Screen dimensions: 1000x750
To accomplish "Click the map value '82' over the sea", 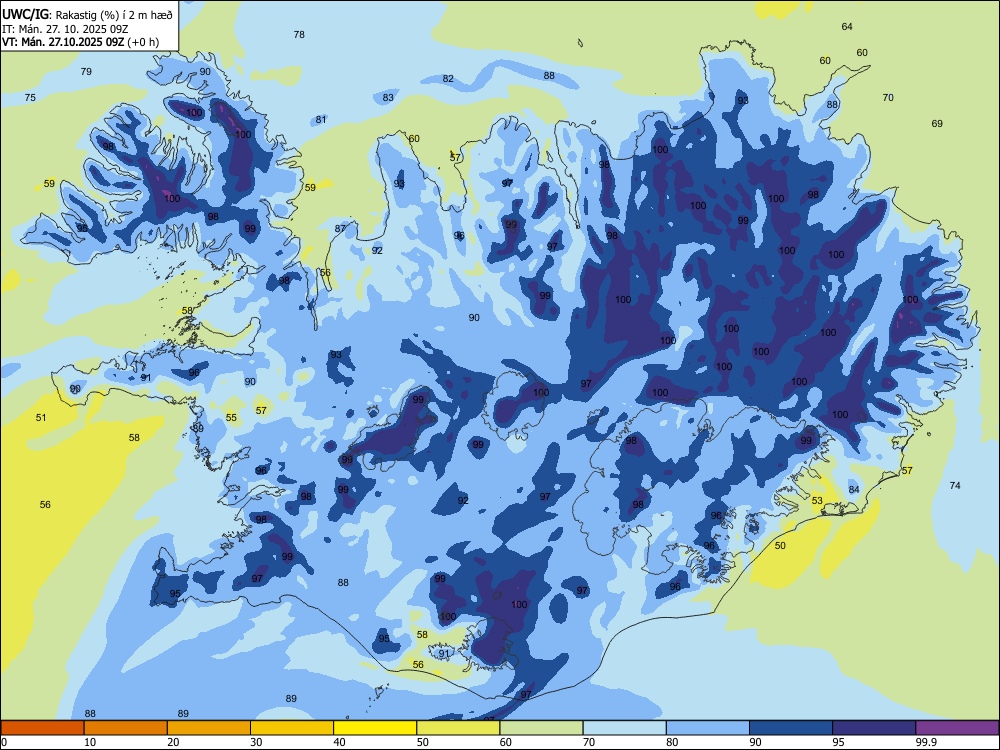I will [448, 78].
